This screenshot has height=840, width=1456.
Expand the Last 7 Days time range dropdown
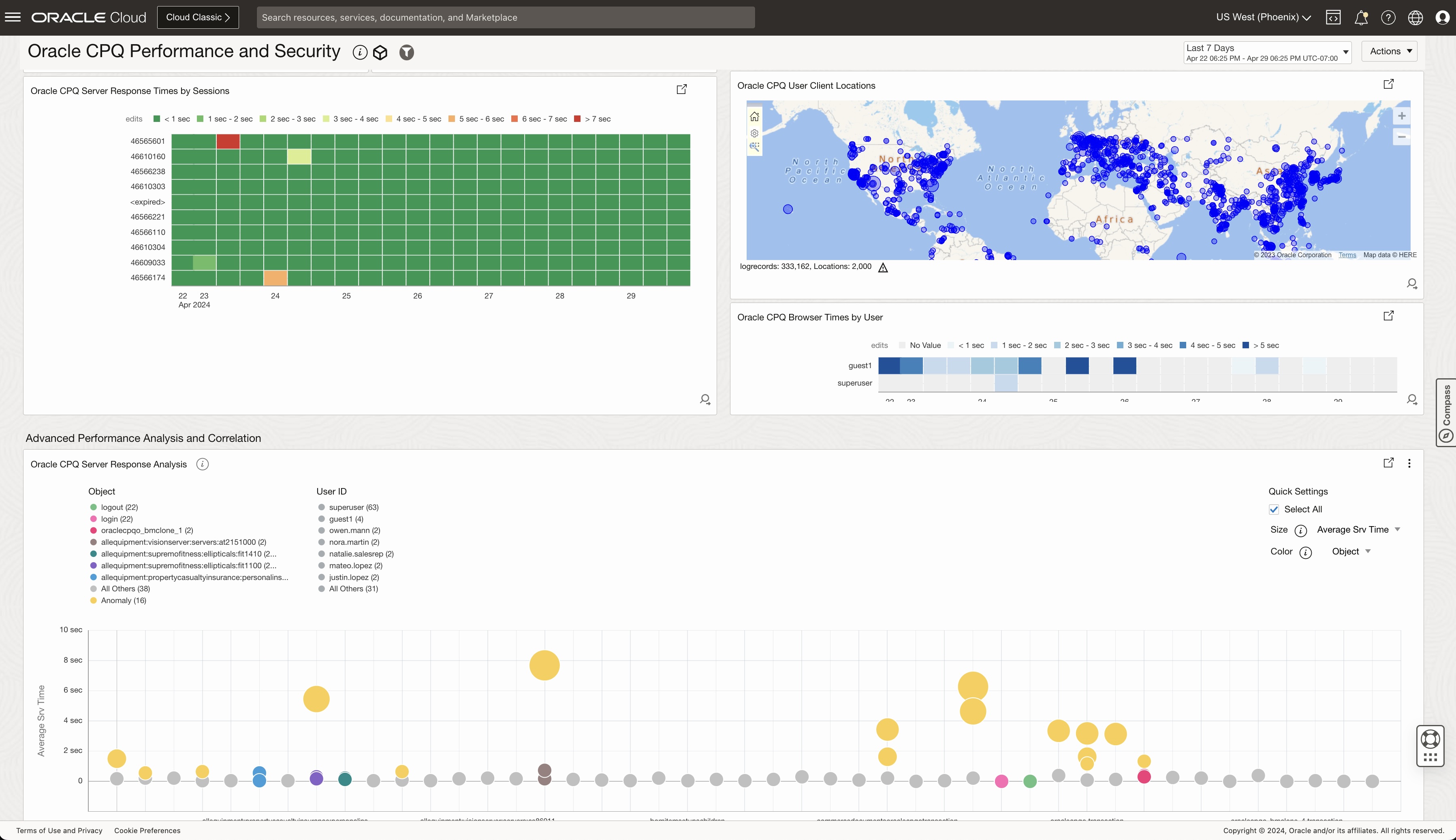pos(1267,52)
